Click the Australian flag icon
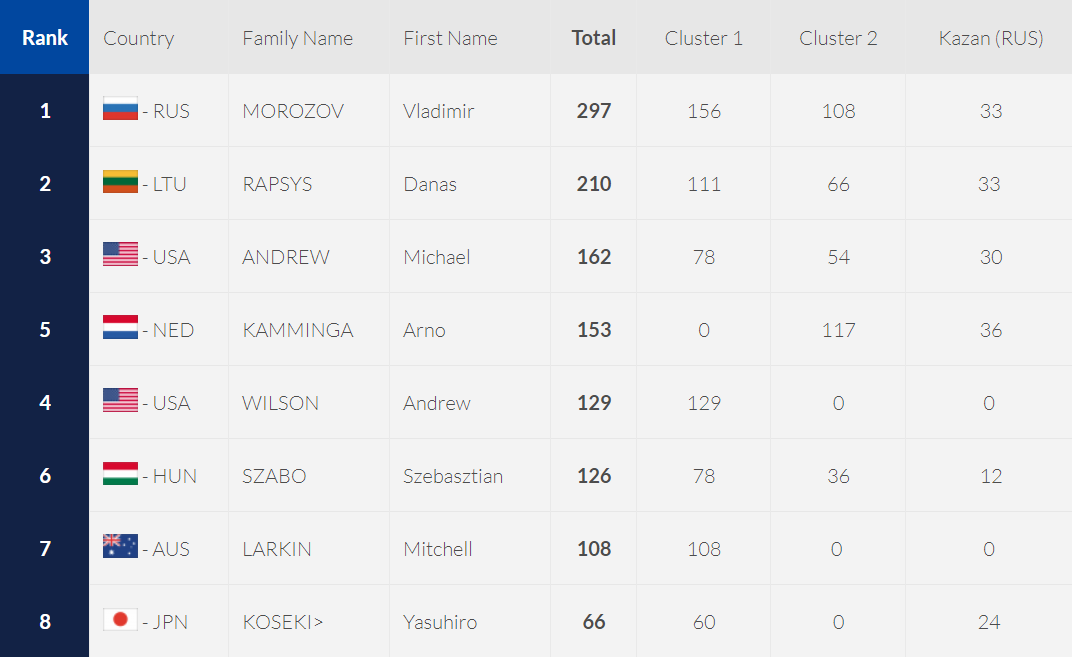 (120, 547)
